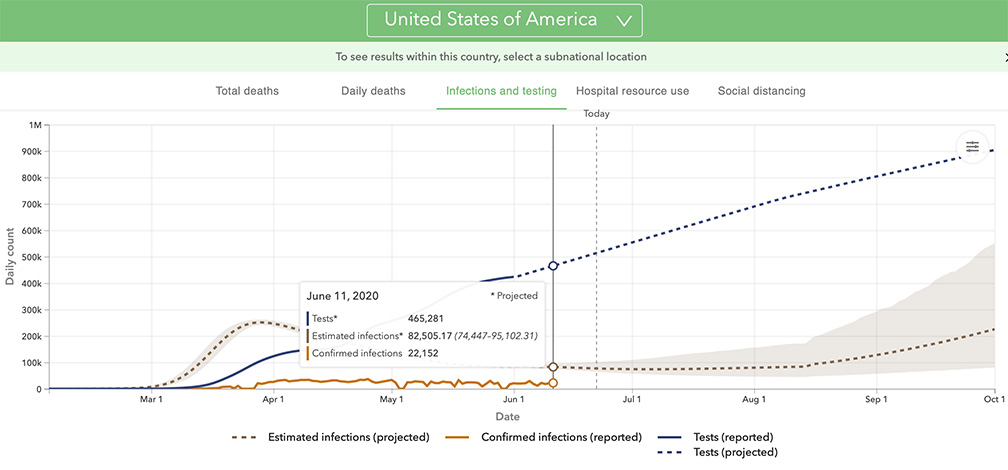Click the brown Estimated infections marker circle
The height and width of the screenshot is (470, 1008).
pos(553,367)
